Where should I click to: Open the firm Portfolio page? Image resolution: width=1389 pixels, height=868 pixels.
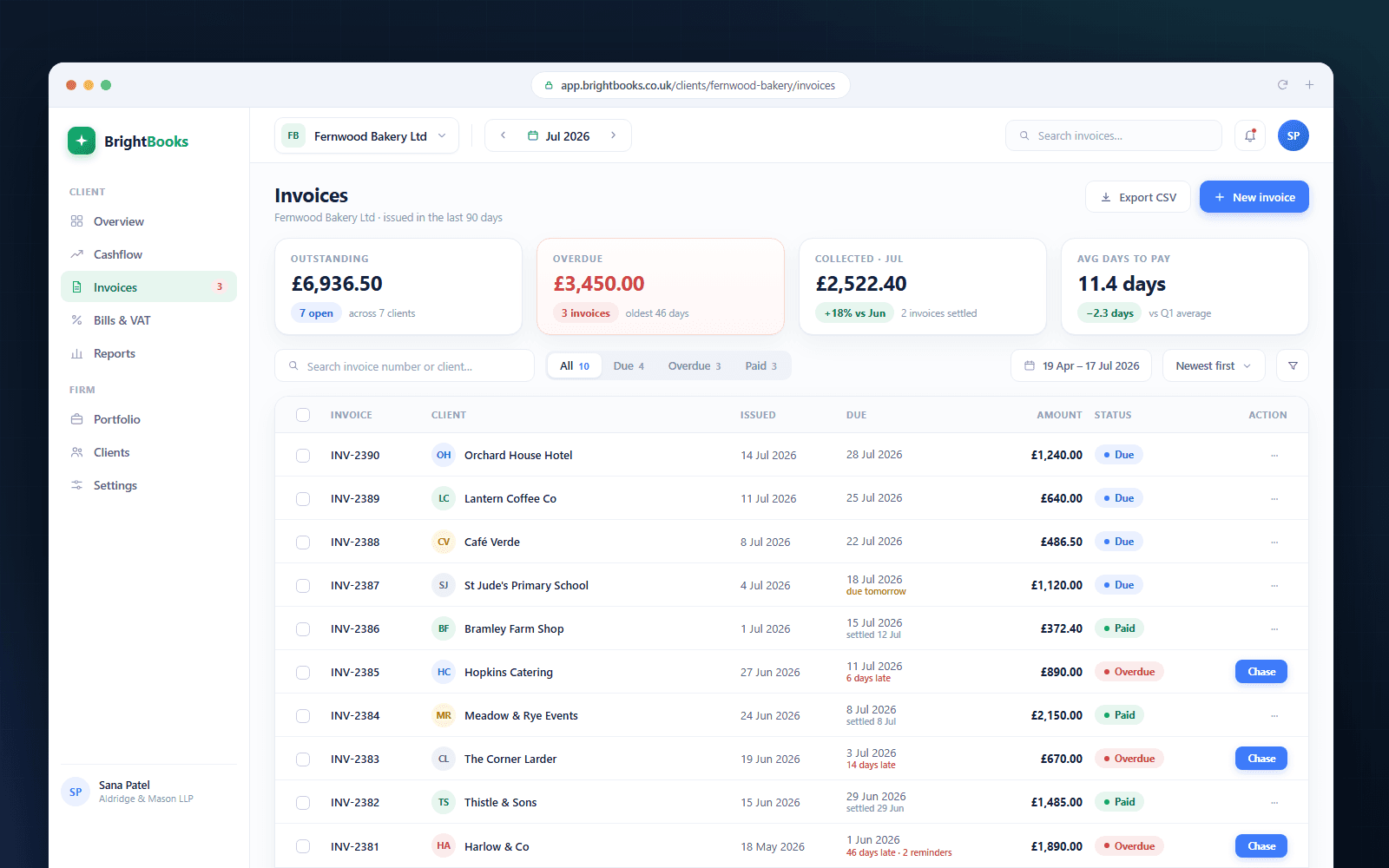click(148, 419)
